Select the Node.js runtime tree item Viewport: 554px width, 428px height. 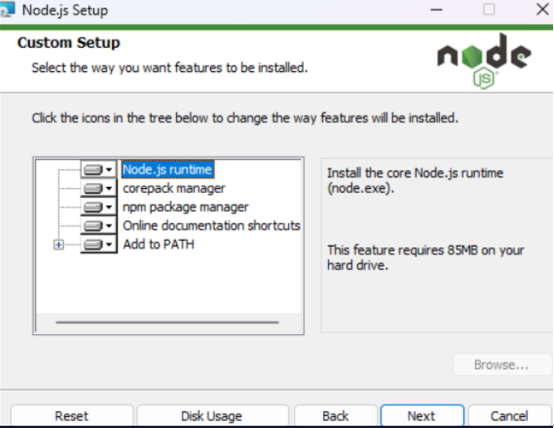[x=167, y=170]
